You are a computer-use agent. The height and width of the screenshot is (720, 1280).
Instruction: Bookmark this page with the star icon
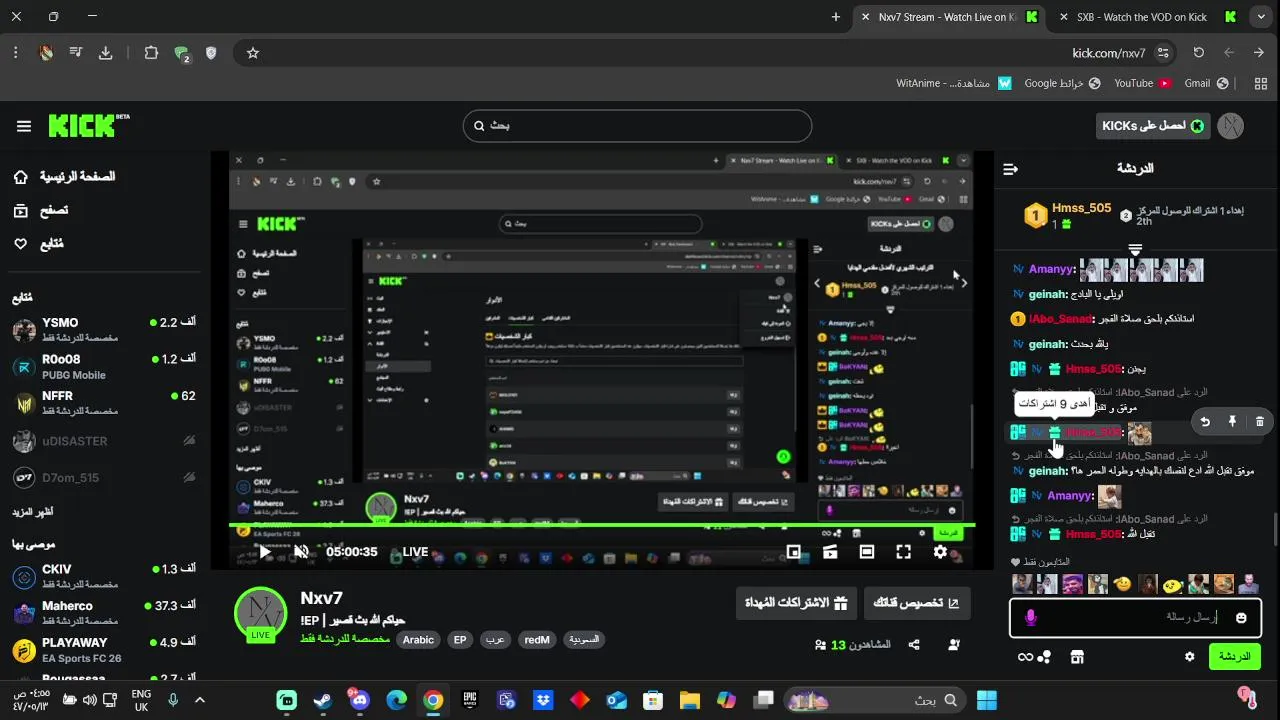253,53
